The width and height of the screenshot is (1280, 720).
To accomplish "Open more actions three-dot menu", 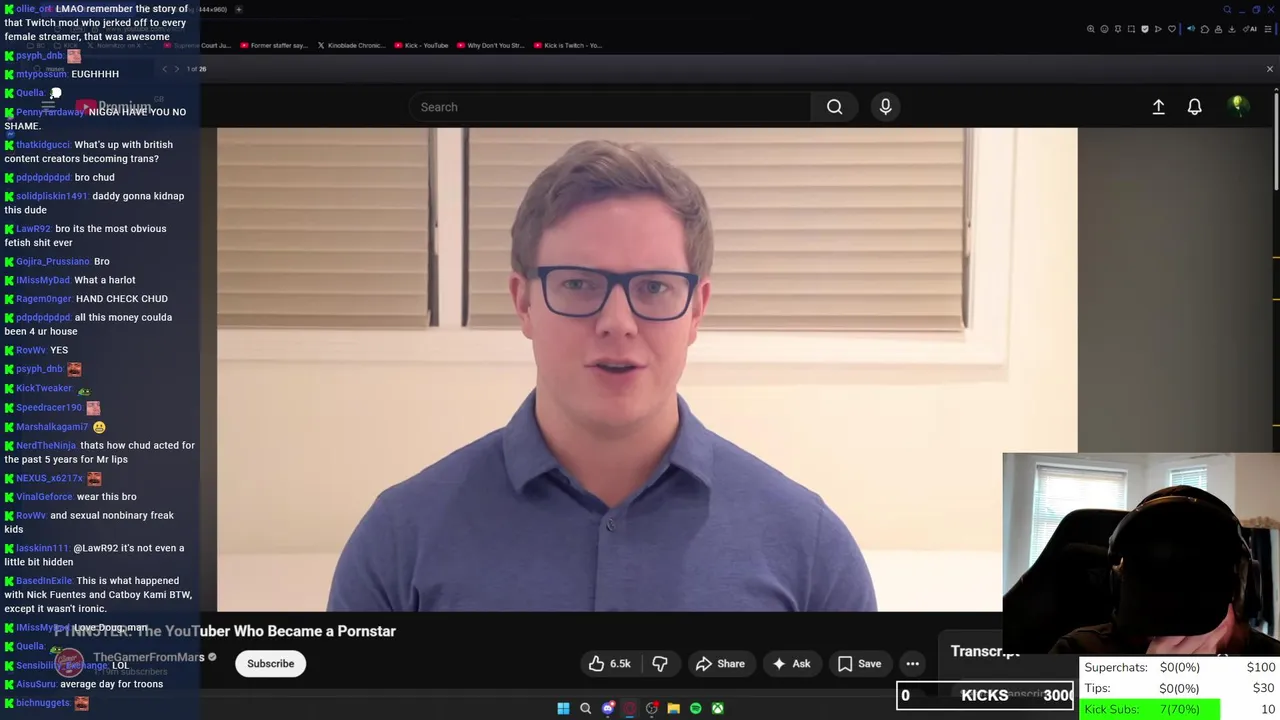I will (x=912, y=663).
